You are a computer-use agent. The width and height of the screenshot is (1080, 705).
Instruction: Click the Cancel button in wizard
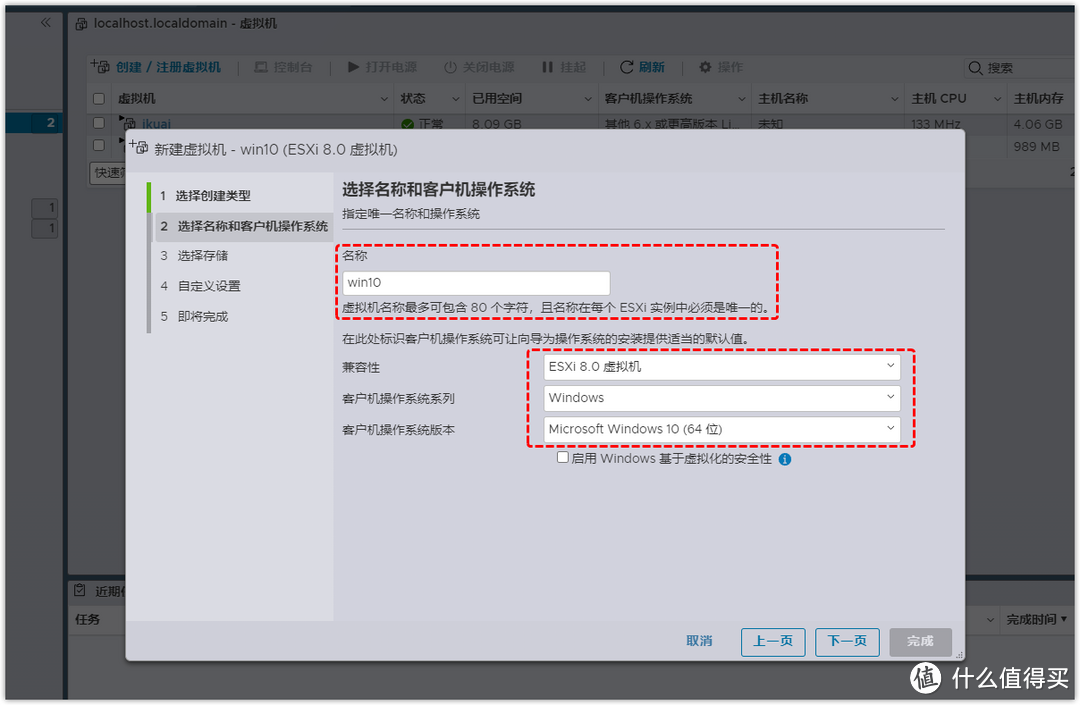699,642
